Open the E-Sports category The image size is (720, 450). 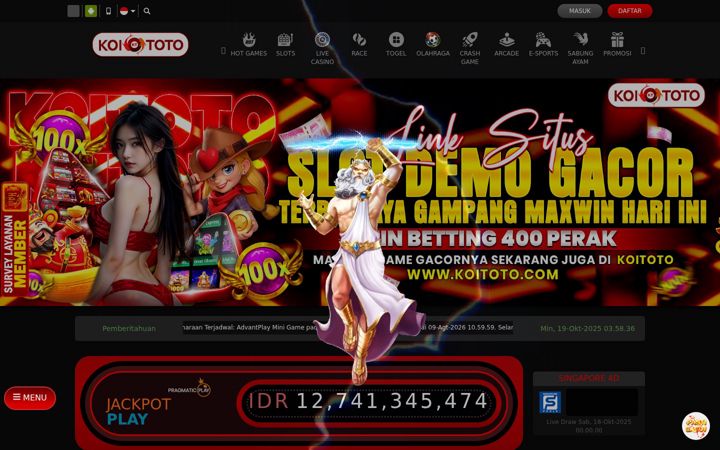point(543,45)
